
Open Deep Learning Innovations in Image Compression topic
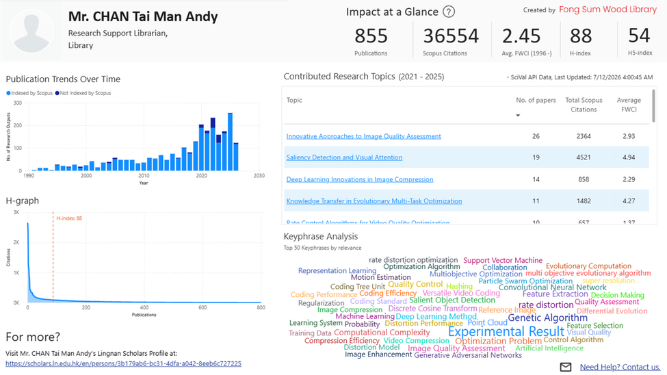click(x=360, y=179)
